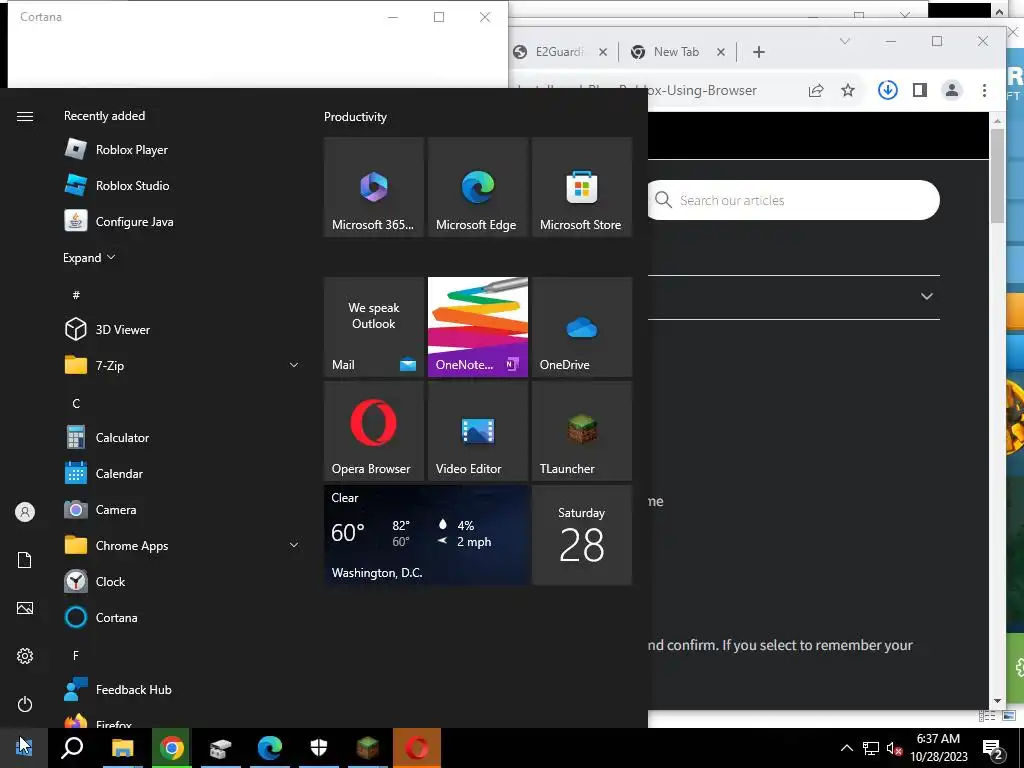Open the OneNote tile
This screenshot has width=1024, height=768.
coord(477,327)
